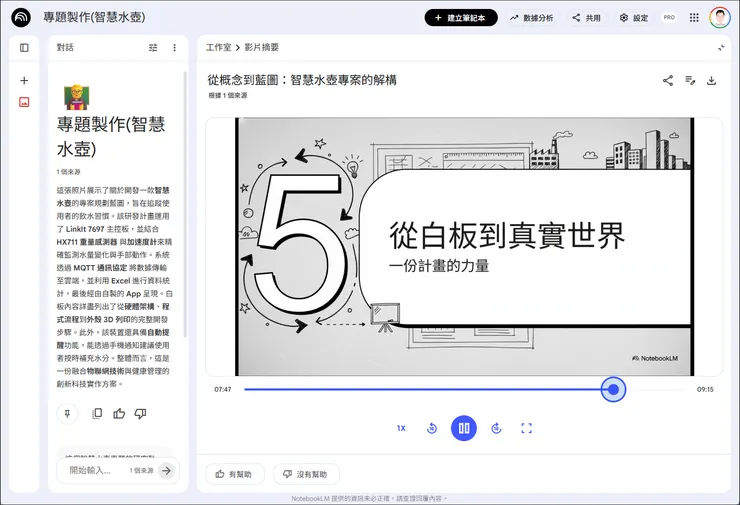
Task: Add a source with the plus icon
Action: 24,80
